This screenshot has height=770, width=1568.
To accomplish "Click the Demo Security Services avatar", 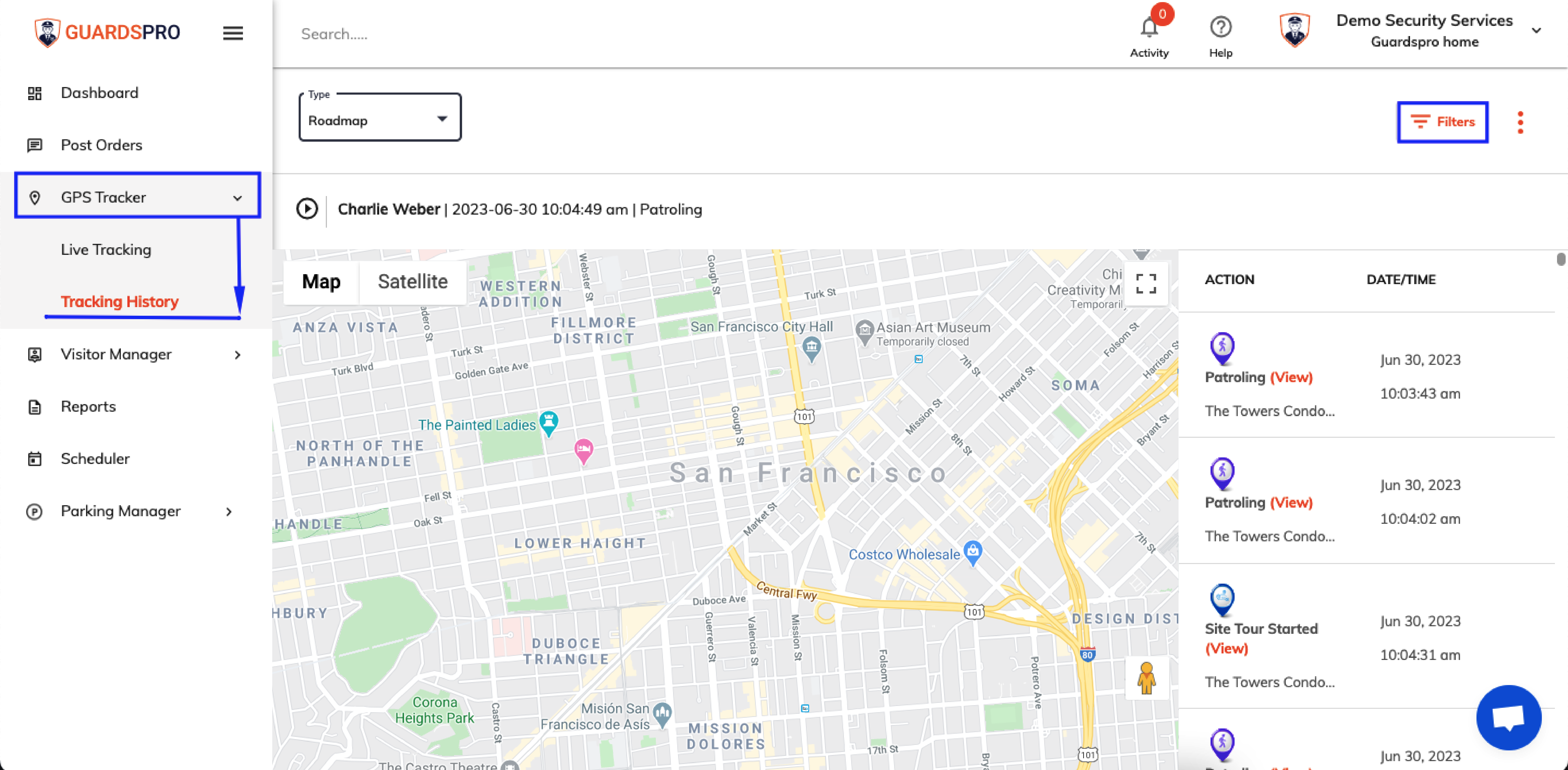I will [x=1295, y=30].
